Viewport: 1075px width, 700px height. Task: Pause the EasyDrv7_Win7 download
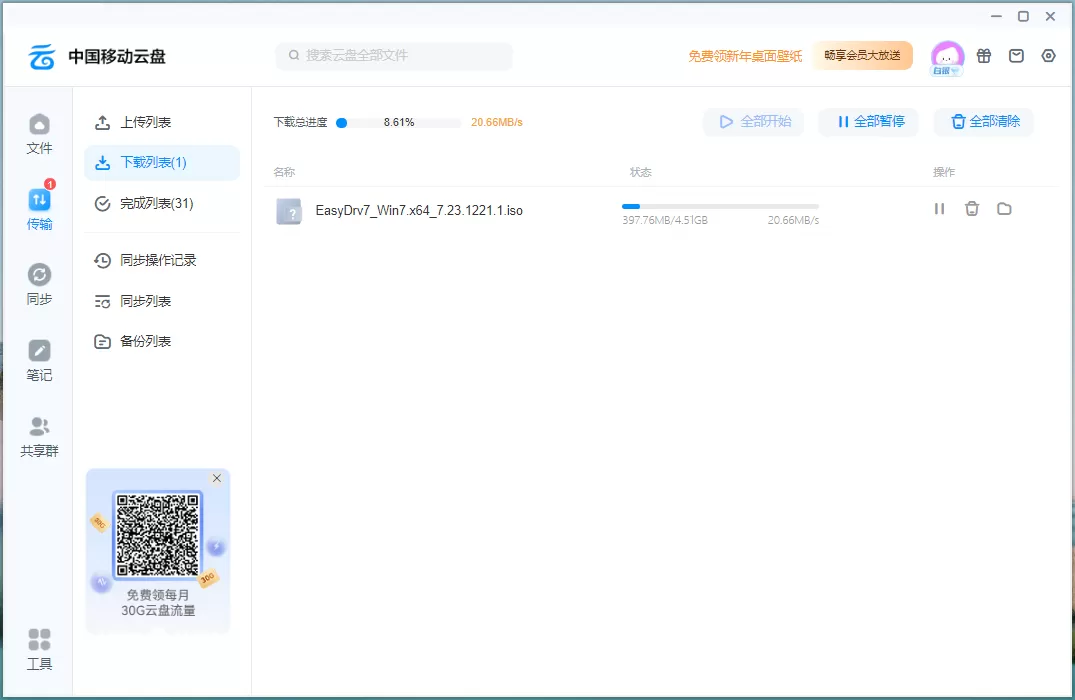[x=939, y=209]
